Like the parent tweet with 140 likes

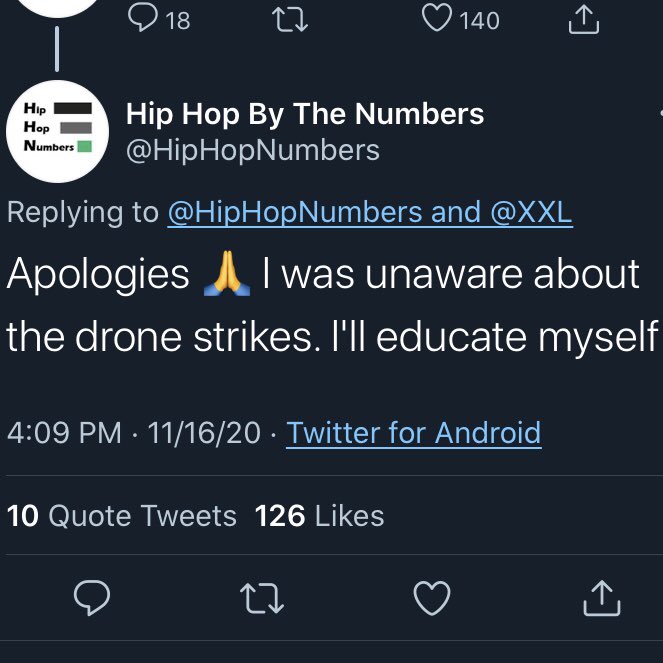438,18
